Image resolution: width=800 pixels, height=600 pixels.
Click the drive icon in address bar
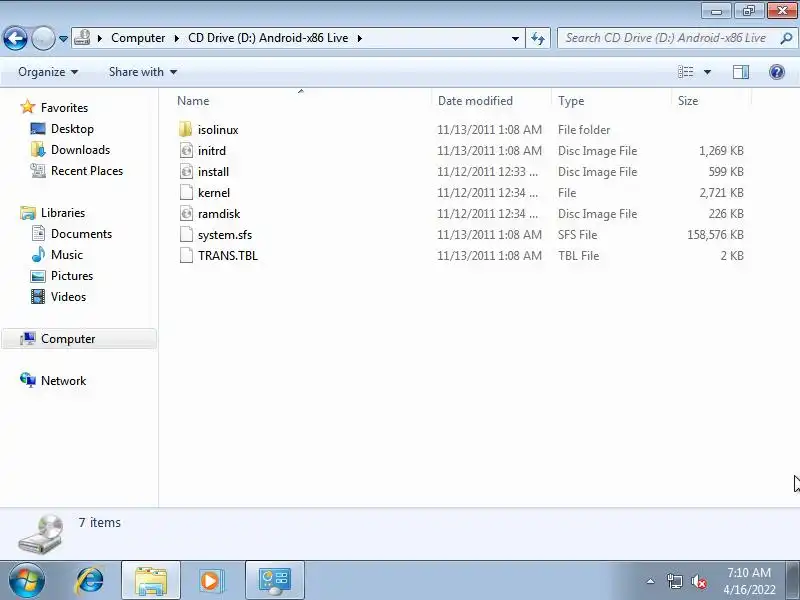point(82,38)
